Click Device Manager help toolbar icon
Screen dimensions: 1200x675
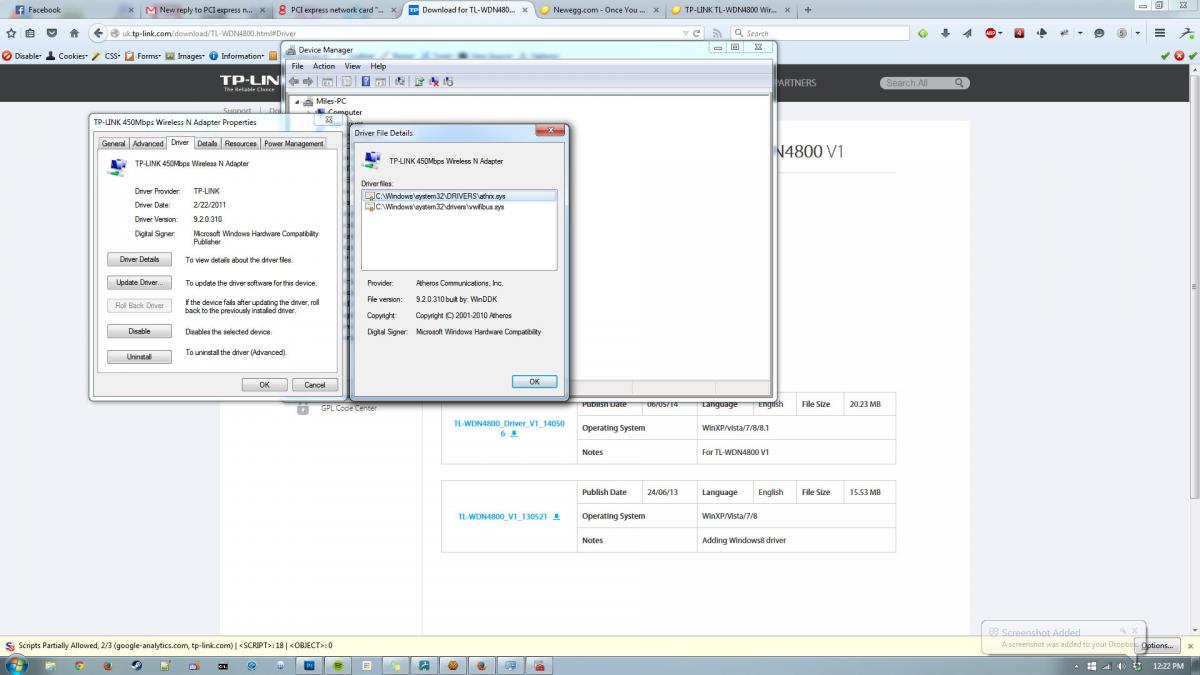366,81
